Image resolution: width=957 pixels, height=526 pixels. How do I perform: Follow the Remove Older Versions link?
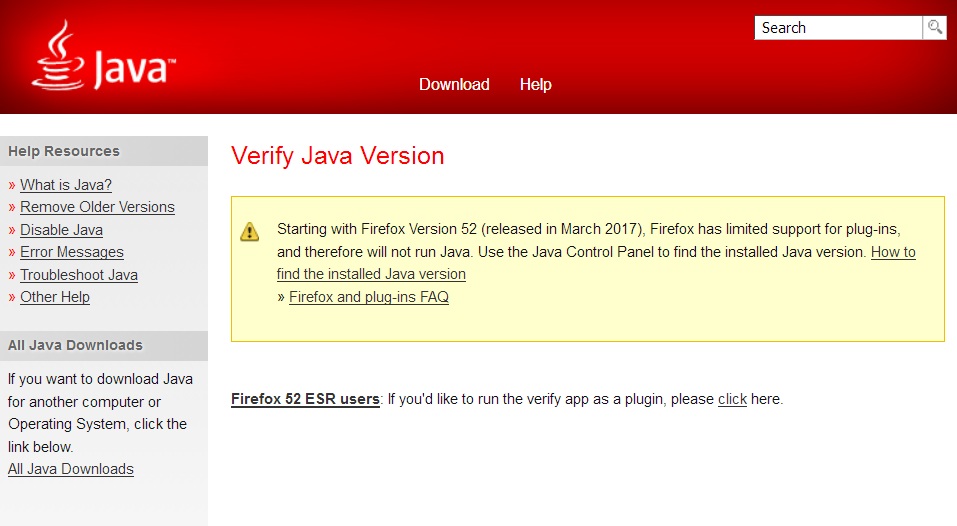click(x=97, y=207)
